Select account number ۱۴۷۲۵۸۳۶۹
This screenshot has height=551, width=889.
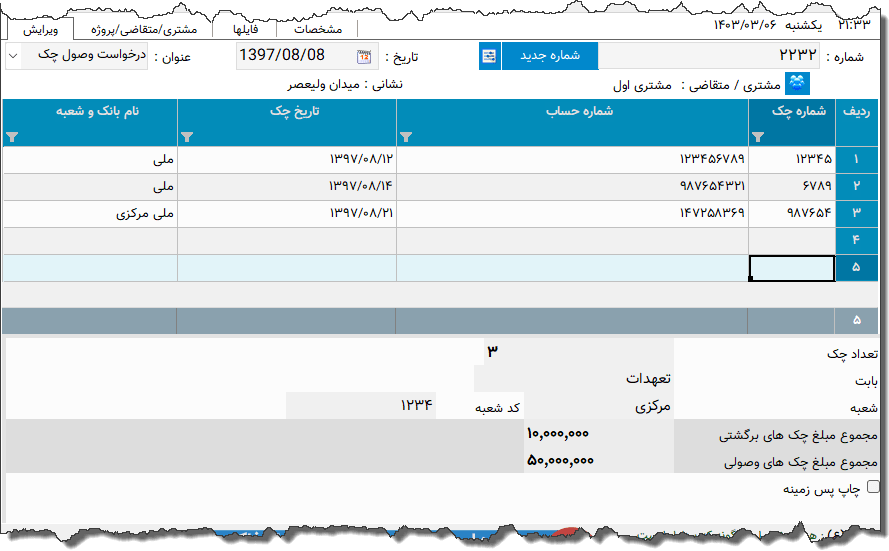[573, 214]
